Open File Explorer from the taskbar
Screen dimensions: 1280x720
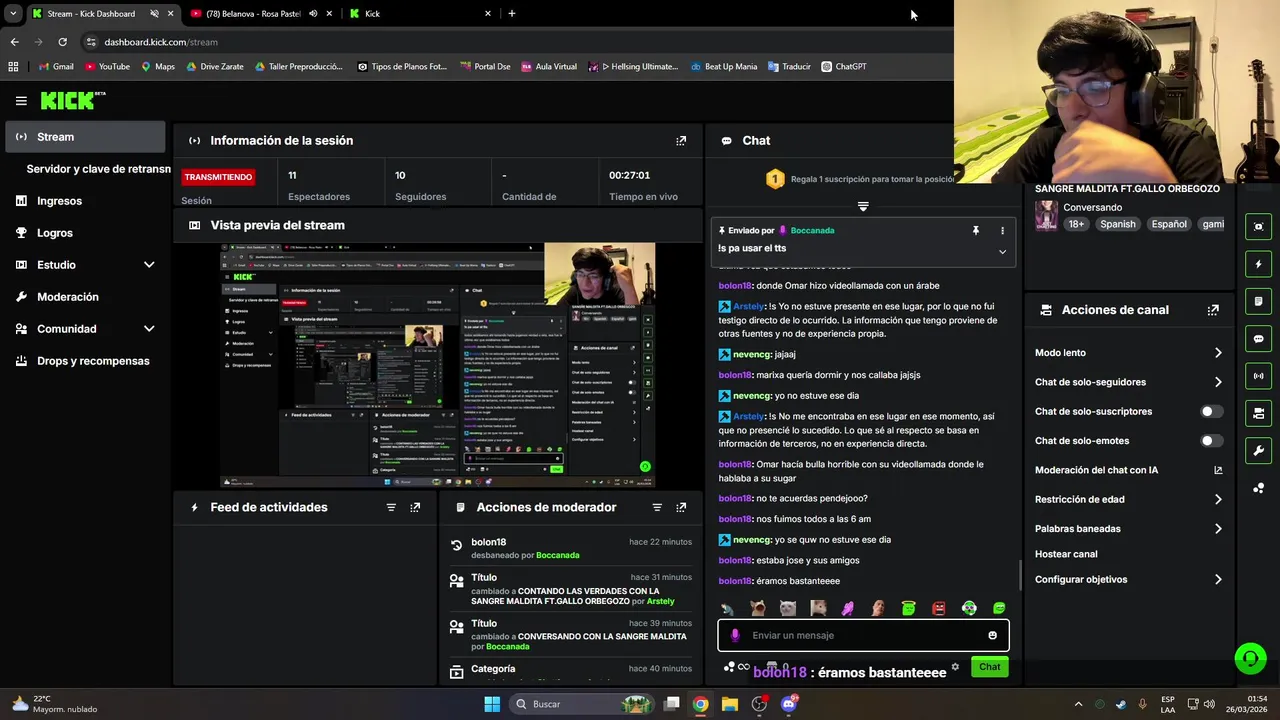tap(730, 704)
